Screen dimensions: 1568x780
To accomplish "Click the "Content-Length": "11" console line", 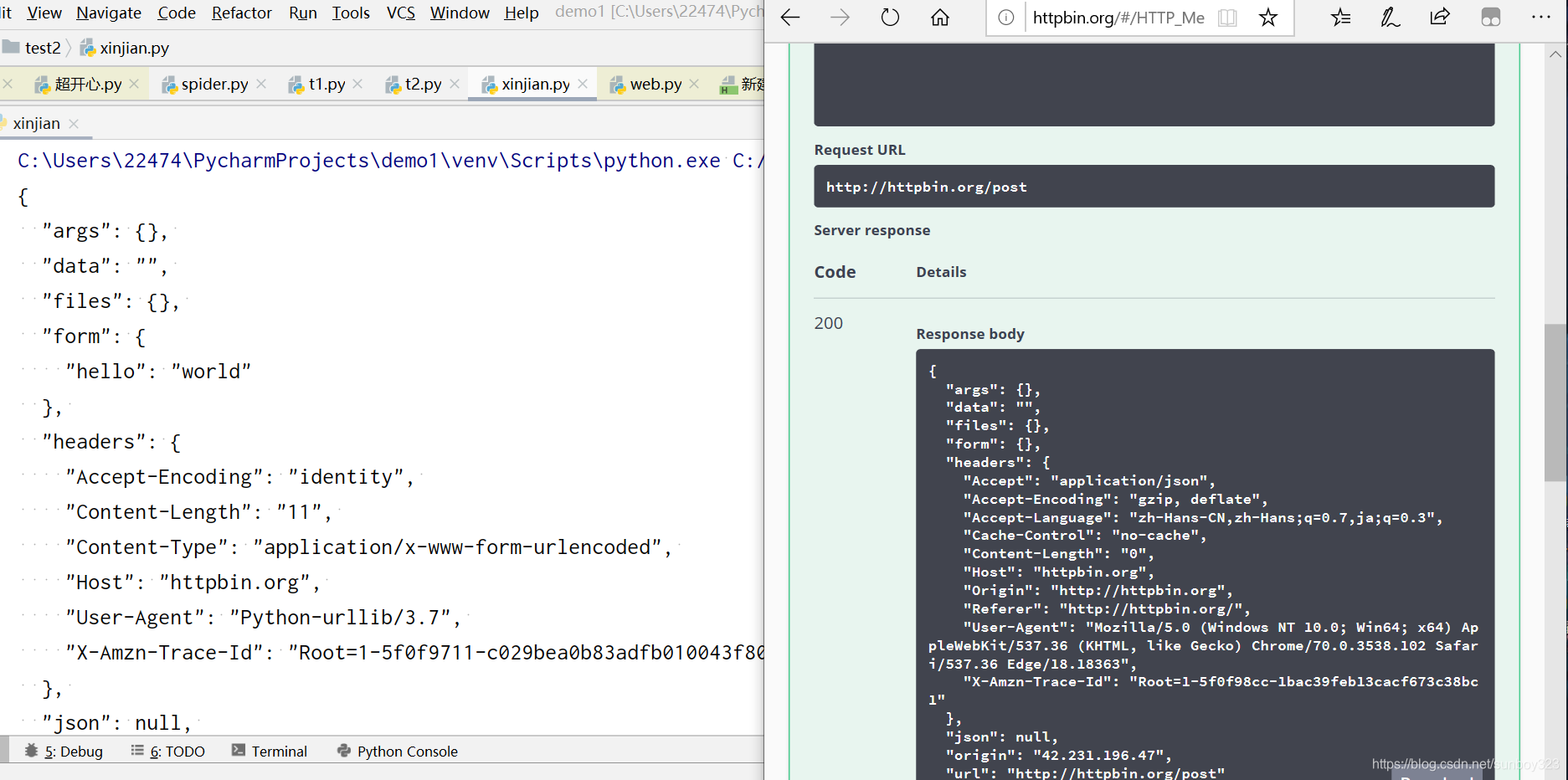I will [199, 512].
